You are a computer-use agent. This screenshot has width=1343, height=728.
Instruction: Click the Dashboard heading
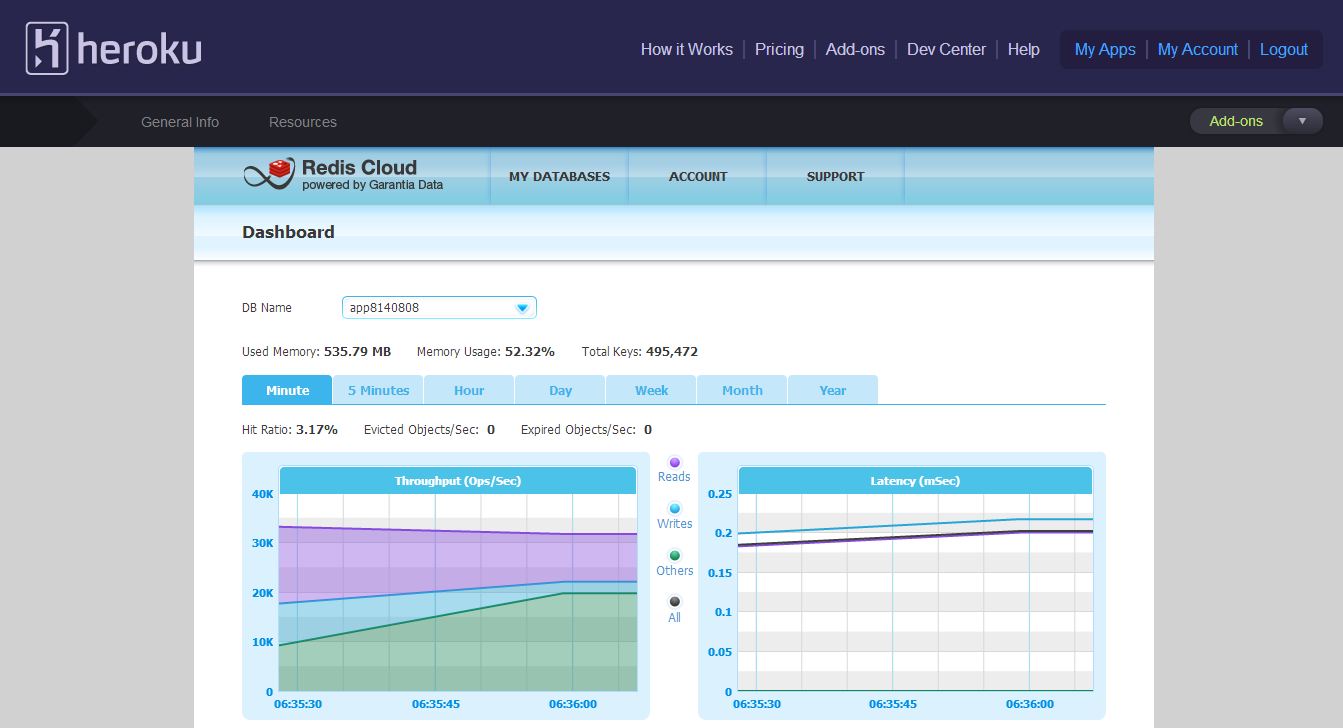click(288, 232)
